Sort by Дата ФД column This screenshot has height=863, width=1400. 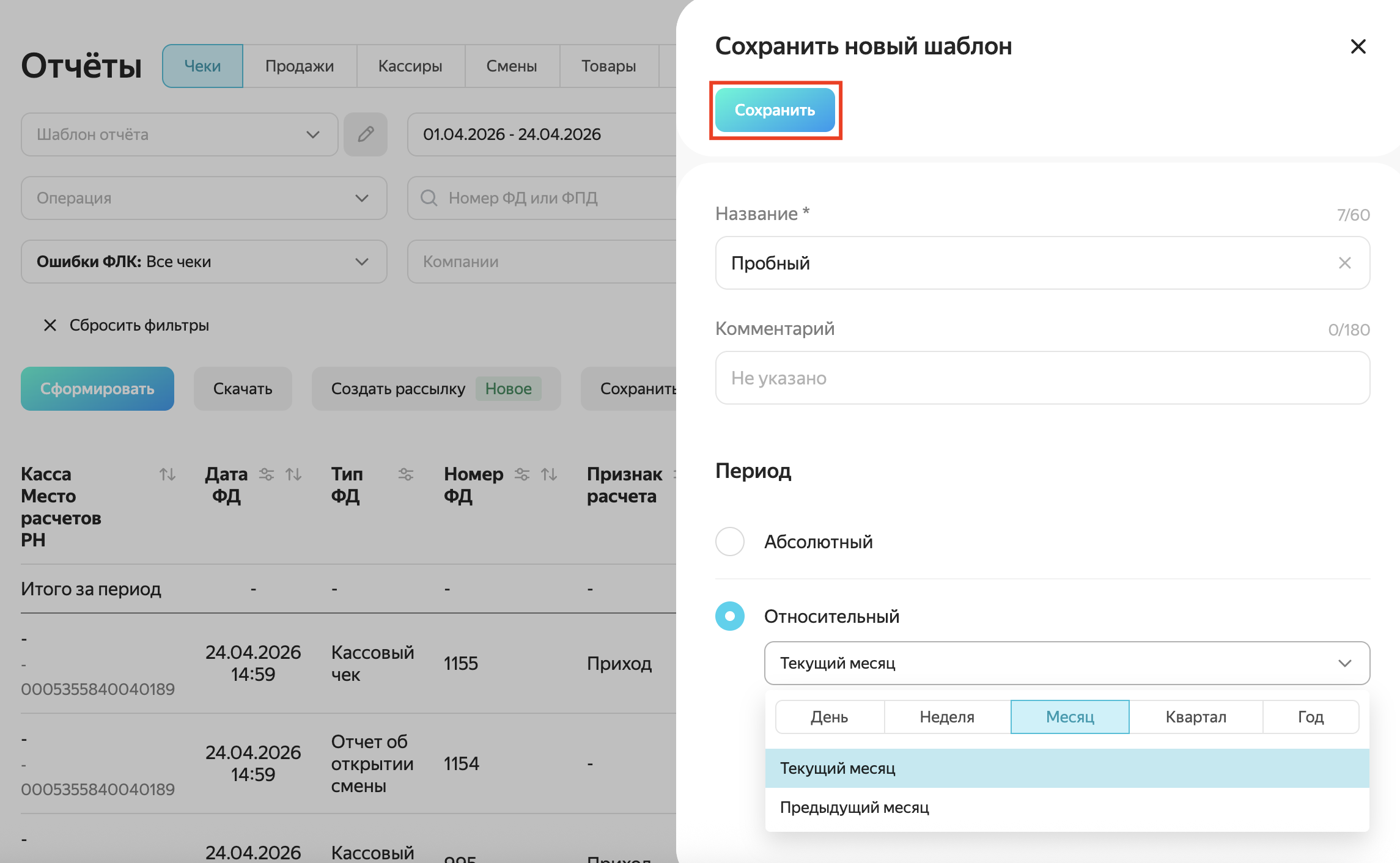(x=293, y=474)
